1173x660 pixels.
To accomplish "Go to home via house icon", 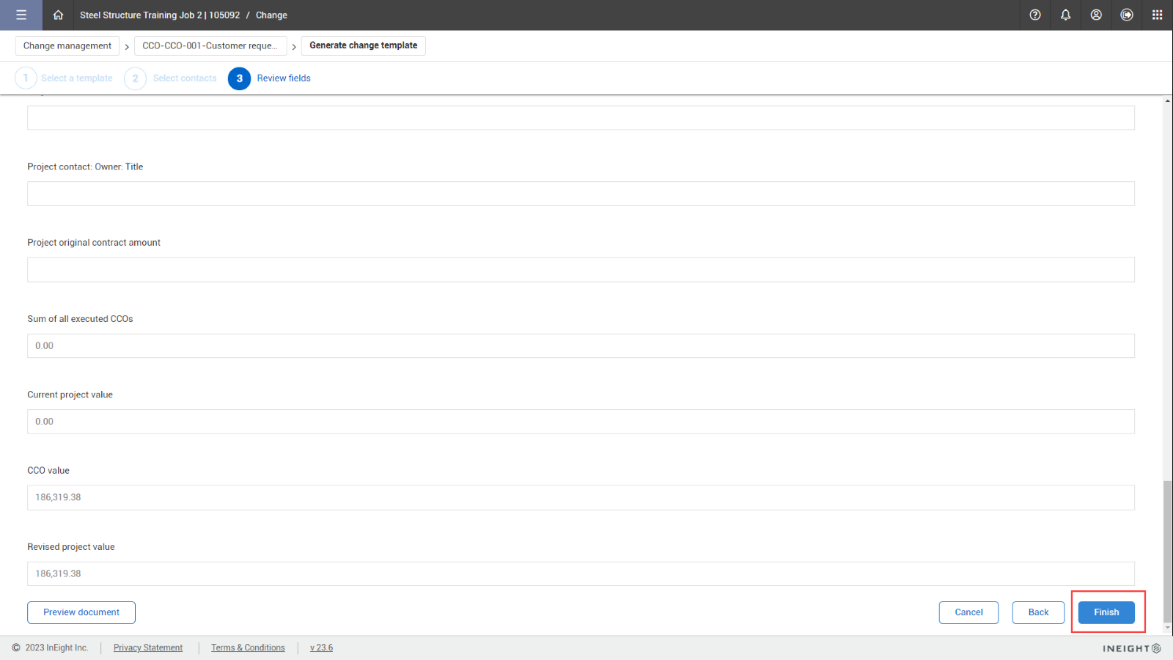I will point(58,15).
